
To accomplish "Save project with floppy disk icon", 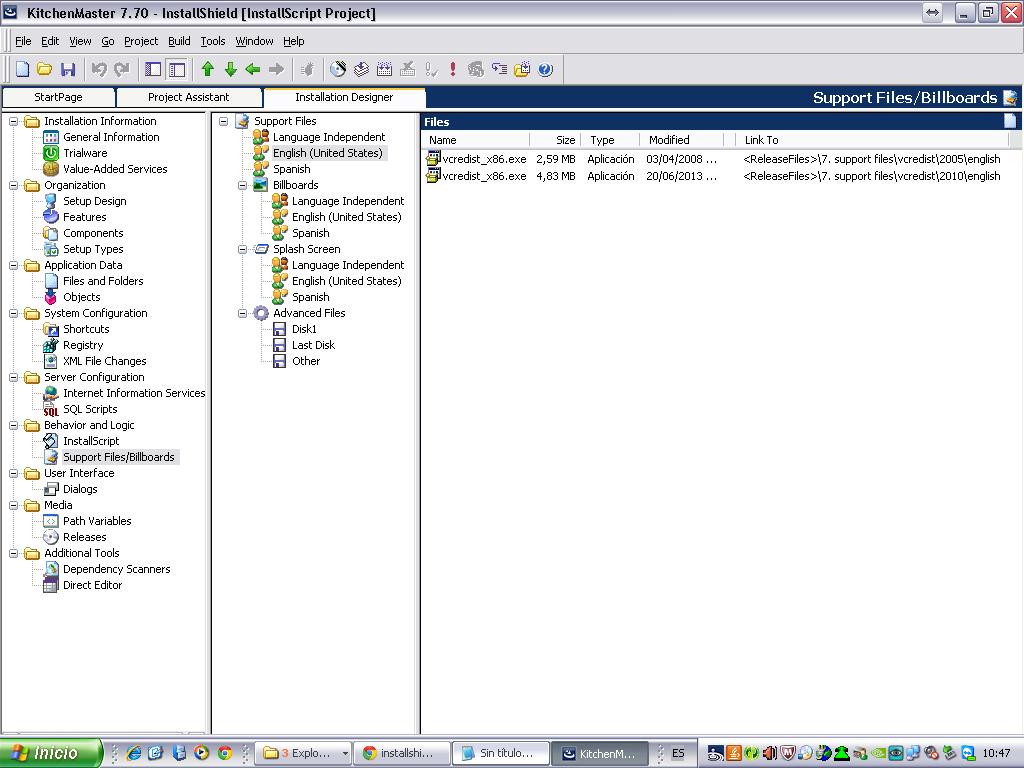I will (68, 69).
